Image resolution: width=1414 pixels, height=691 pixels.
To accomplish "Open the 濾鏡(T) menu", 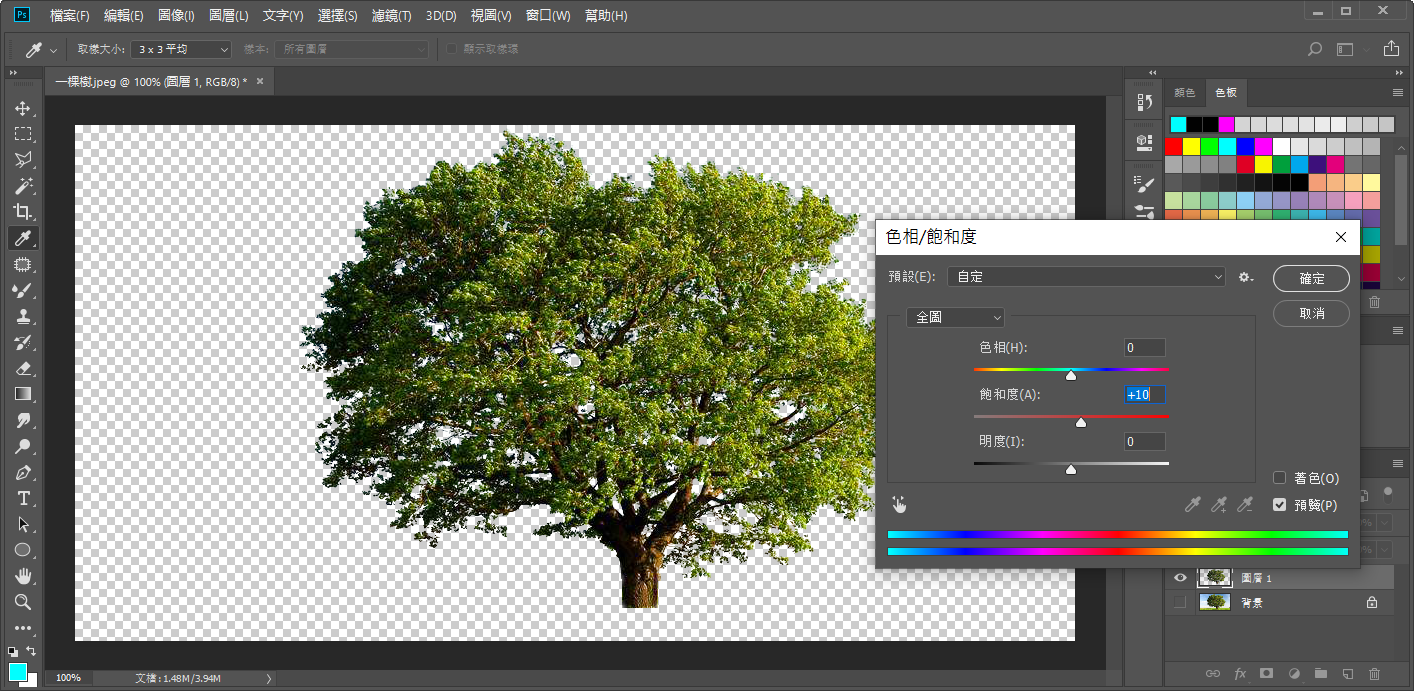I will point(391,16).
